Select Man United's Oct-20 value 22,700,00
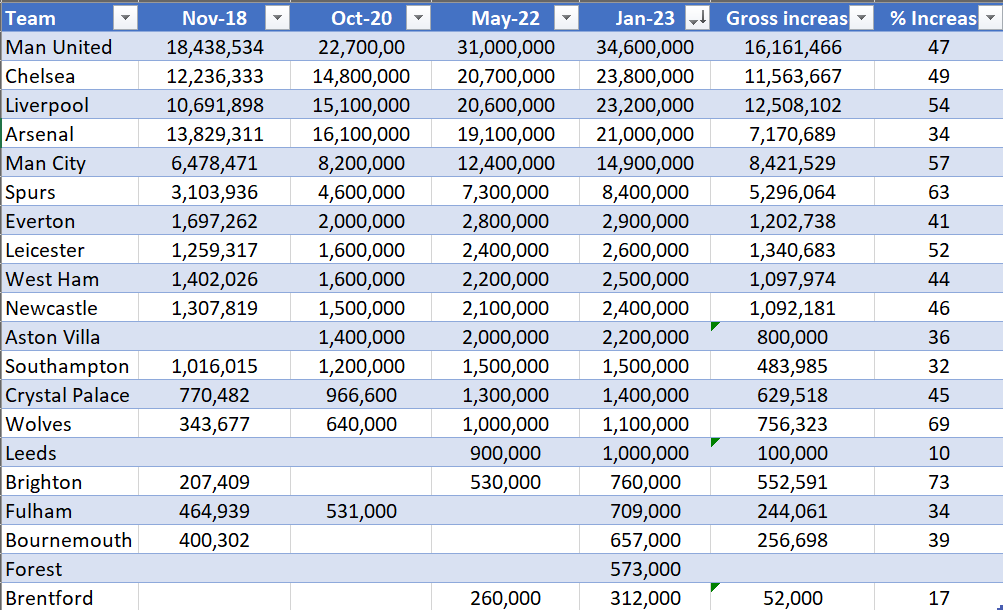Image resolution: width=1003 pixels, height=610 pixels. [x=361, y=47]
